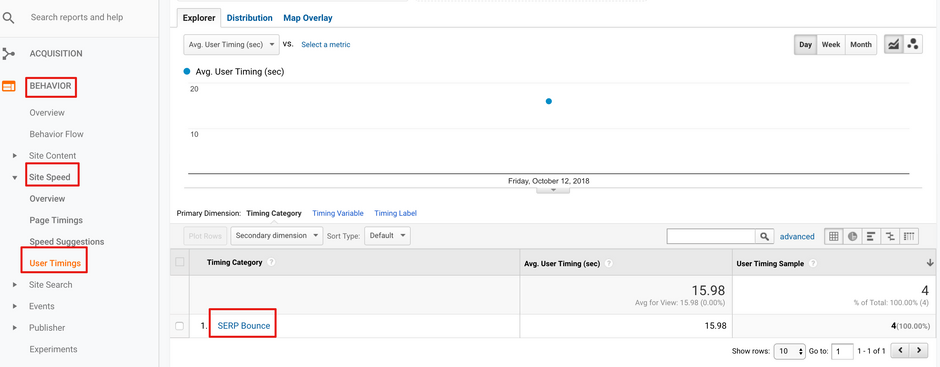
Task: Switch to the Distribution tab
Action: click(x=249, y=18)
